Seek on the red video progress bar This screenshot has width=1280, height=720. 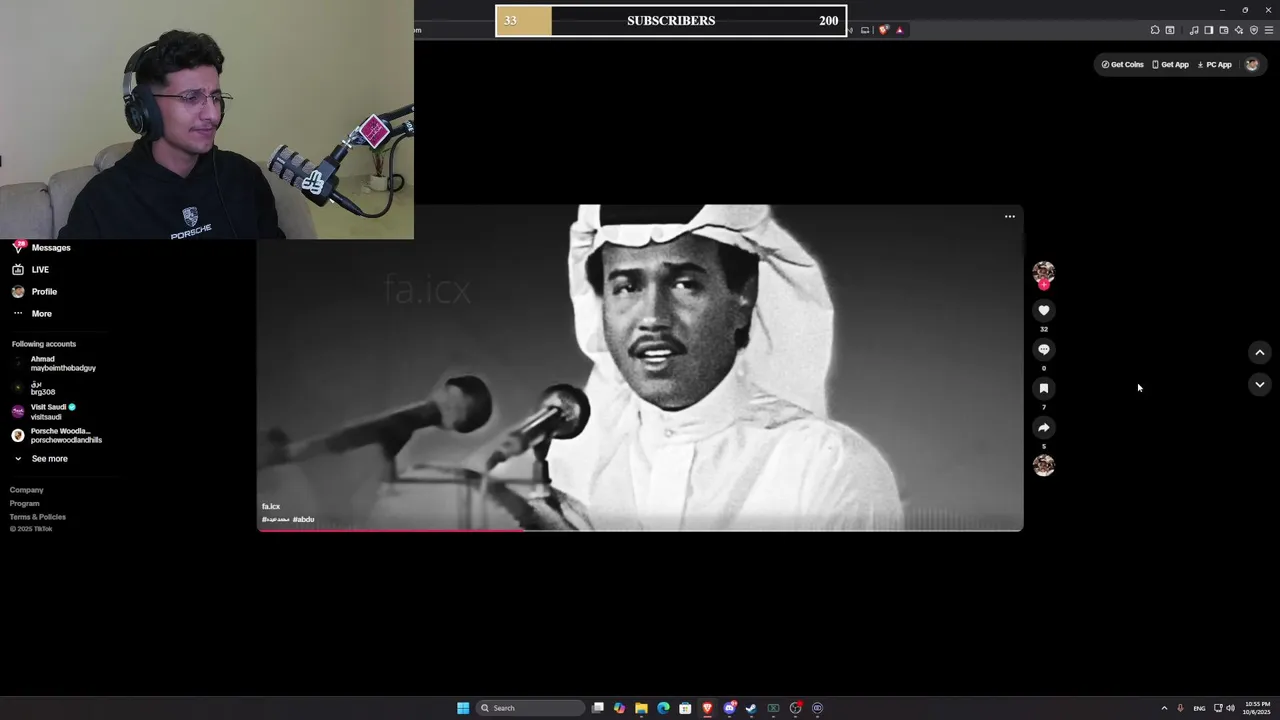coord(640,530)
